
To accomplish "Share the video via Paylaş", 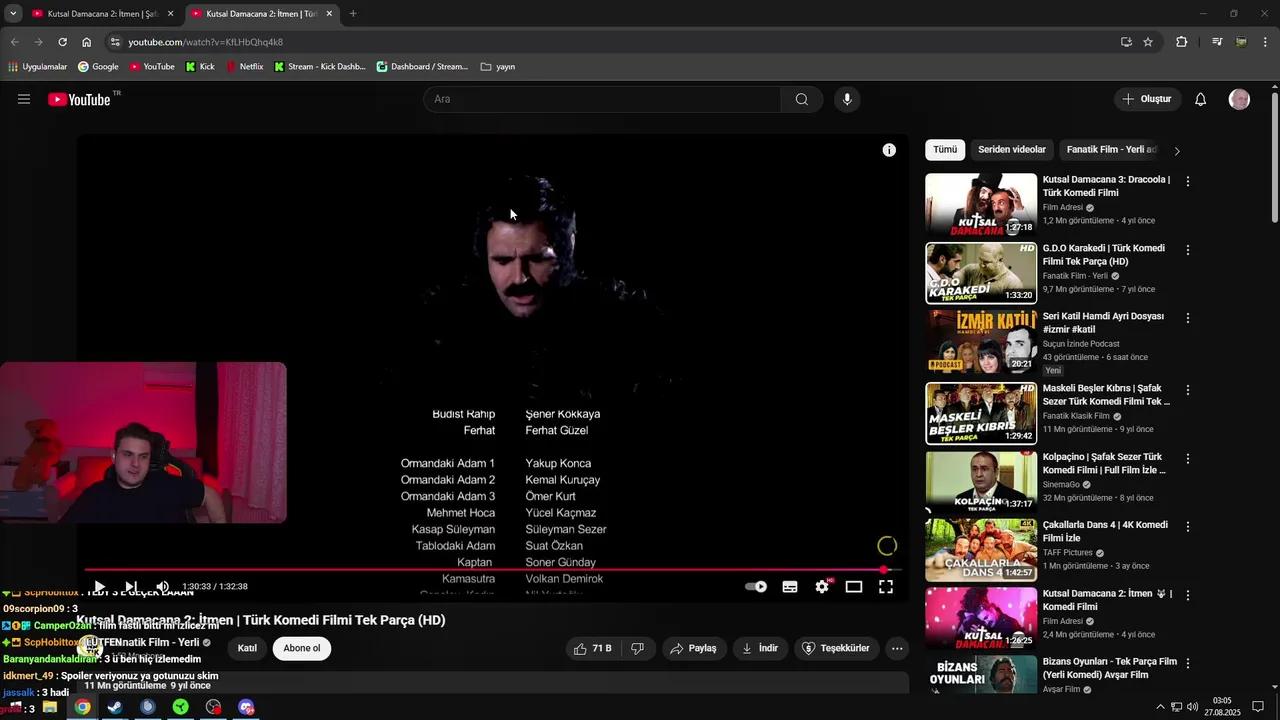I will click(693, 648).
